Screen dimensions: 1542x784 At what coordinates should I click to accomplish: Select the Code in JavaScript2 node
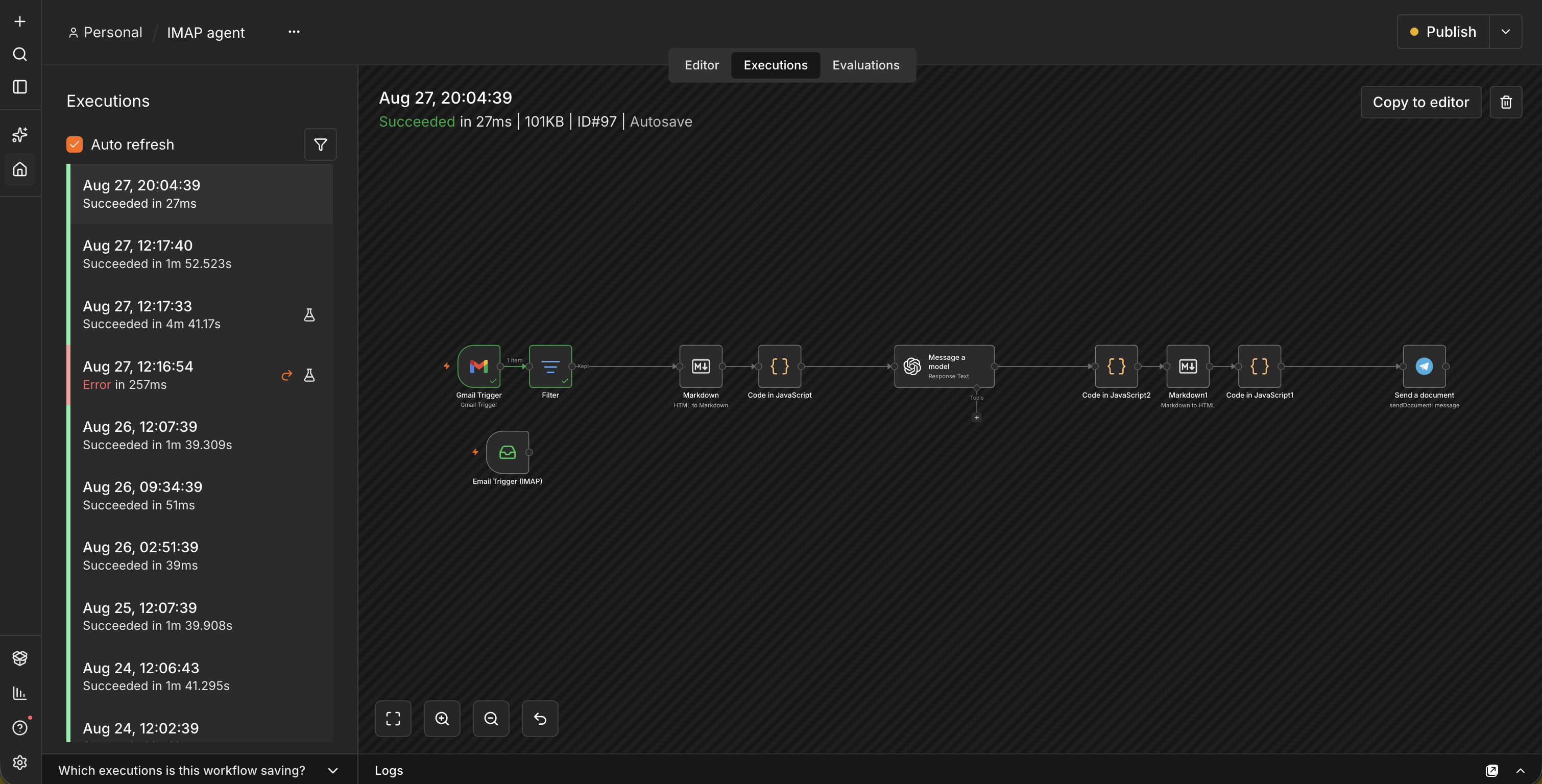click(x=1116, y=366)
